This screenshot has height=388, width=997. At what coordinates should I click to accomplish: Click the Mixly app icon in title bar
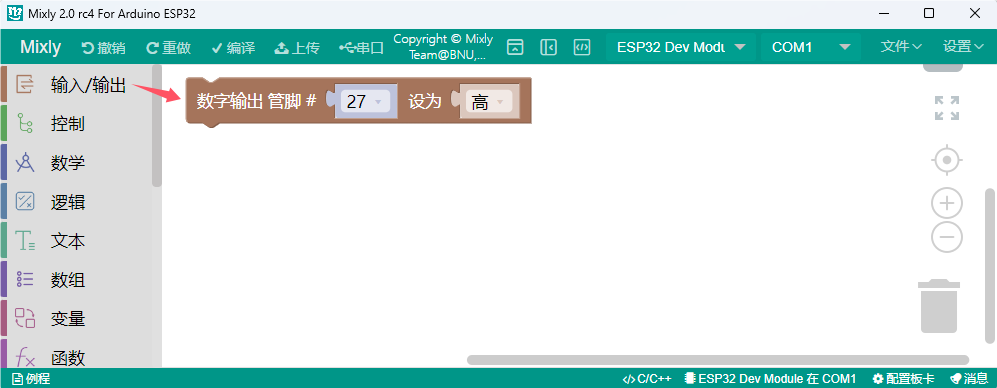(15, 13)
